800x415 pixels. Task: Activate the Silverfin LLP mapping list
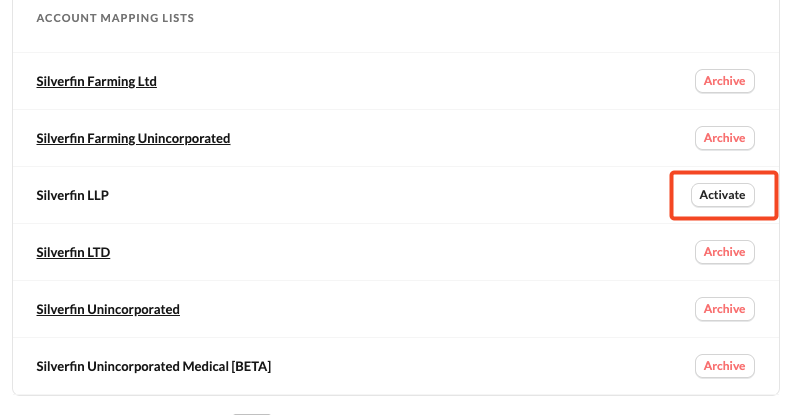point(722,195)
